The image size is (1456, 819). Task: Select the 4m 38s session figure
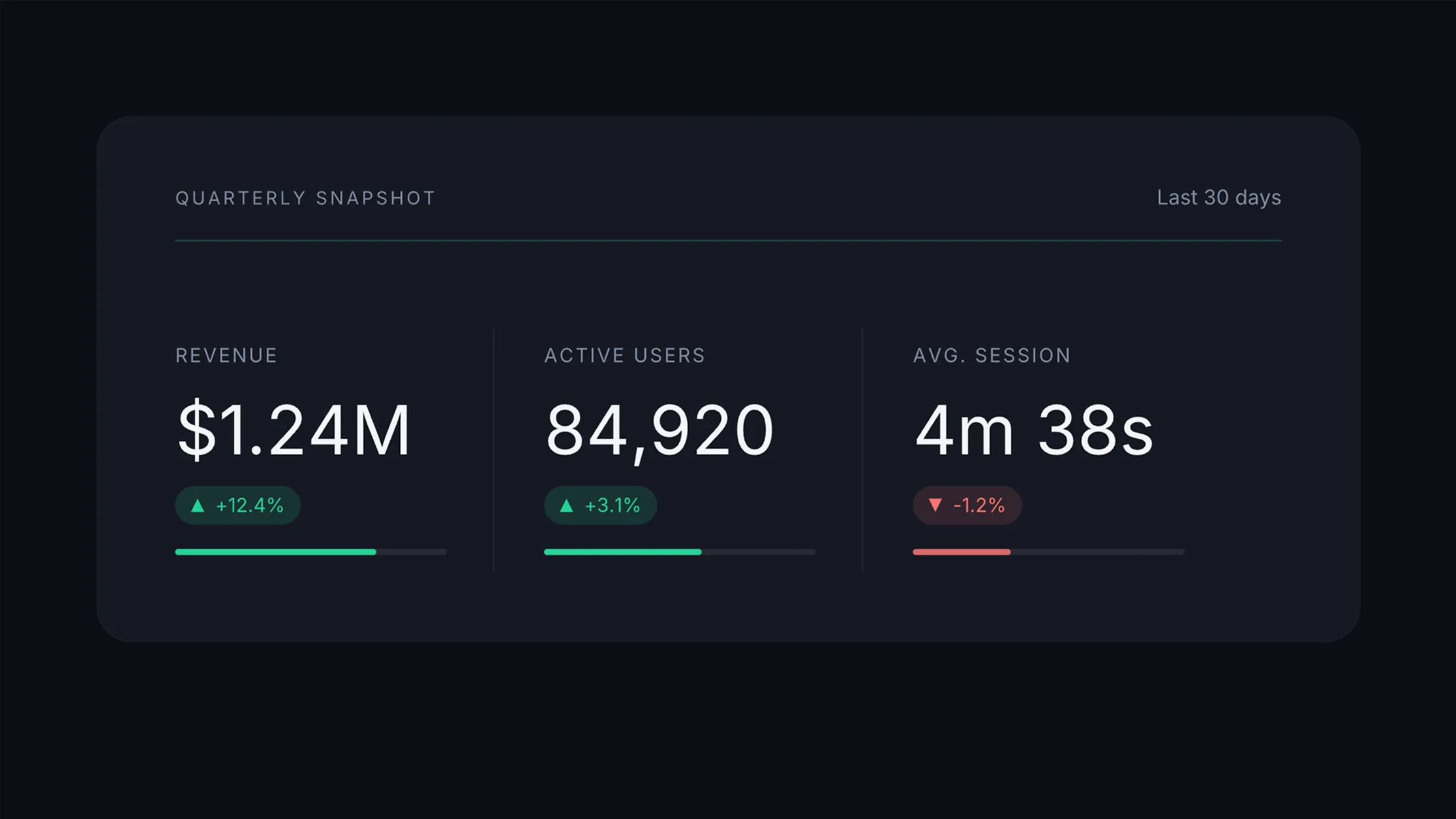1034,430
